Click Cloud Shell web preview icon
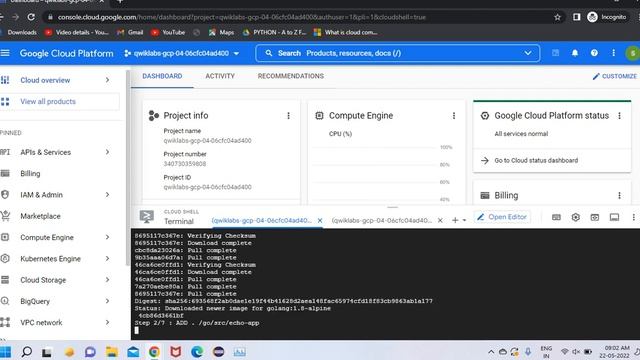640x360 pixels. click(595, 218)
